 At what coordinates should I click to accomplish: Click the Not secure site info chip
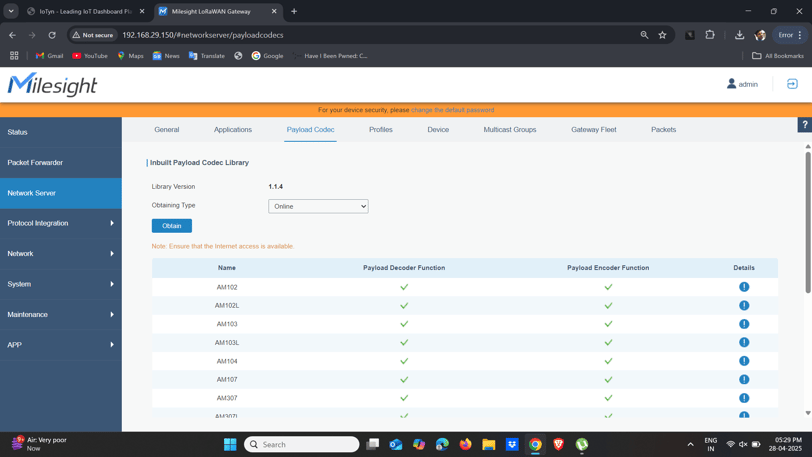click(x=93, y=35)
